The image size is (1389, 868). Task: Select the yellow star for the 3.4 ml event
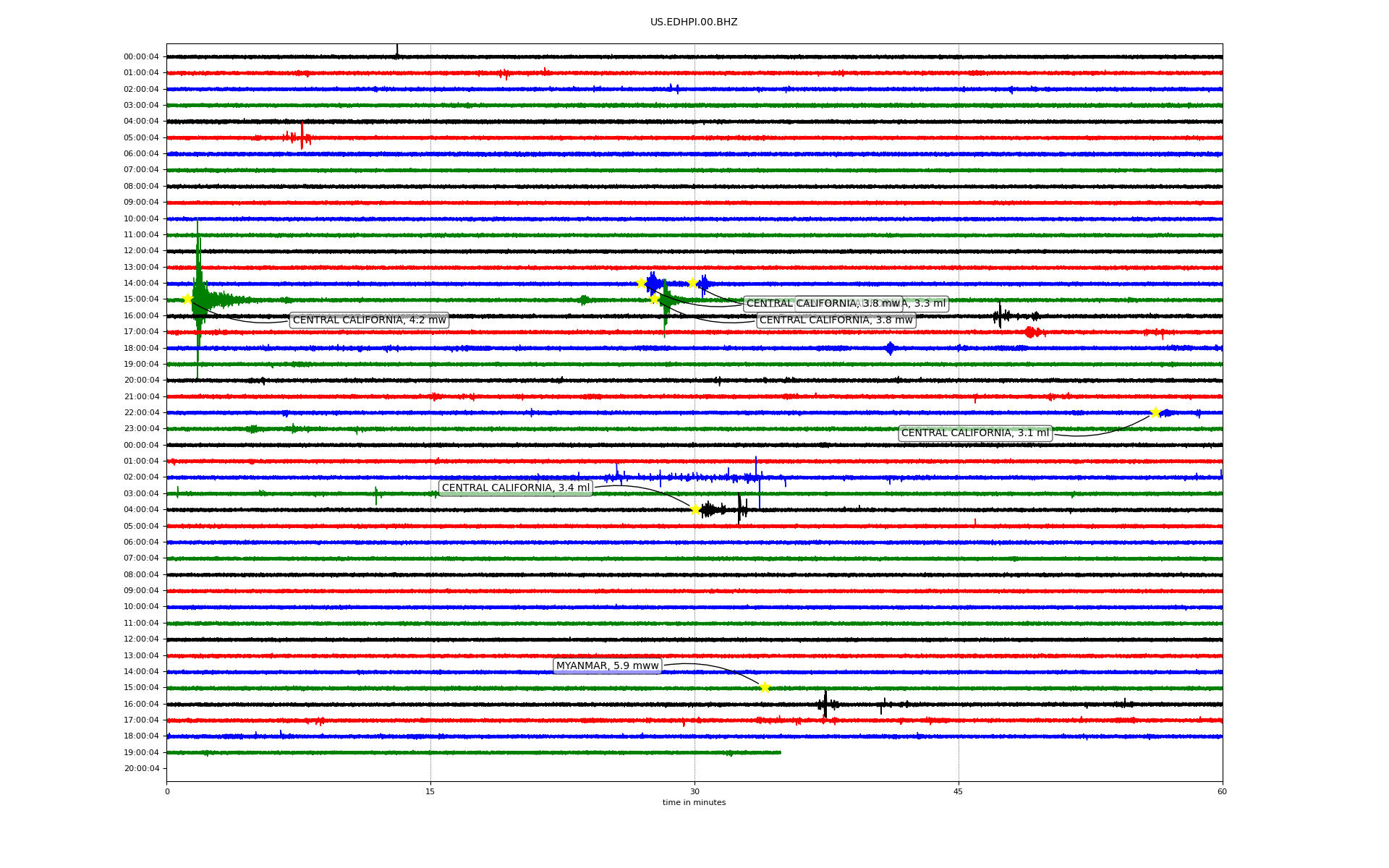[695, 509]
